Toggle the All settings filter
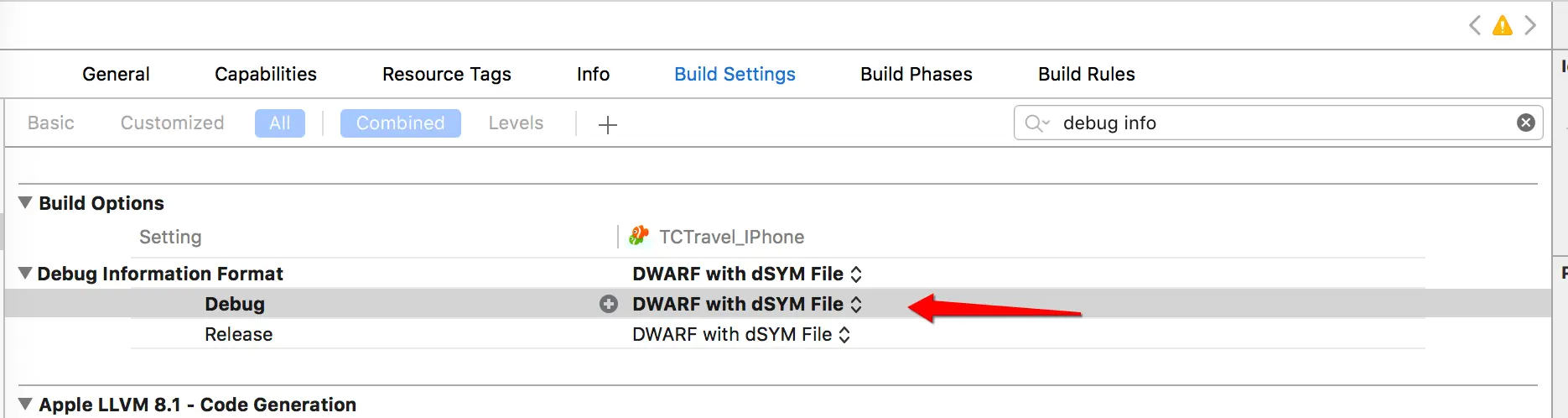 coord(280,123)
